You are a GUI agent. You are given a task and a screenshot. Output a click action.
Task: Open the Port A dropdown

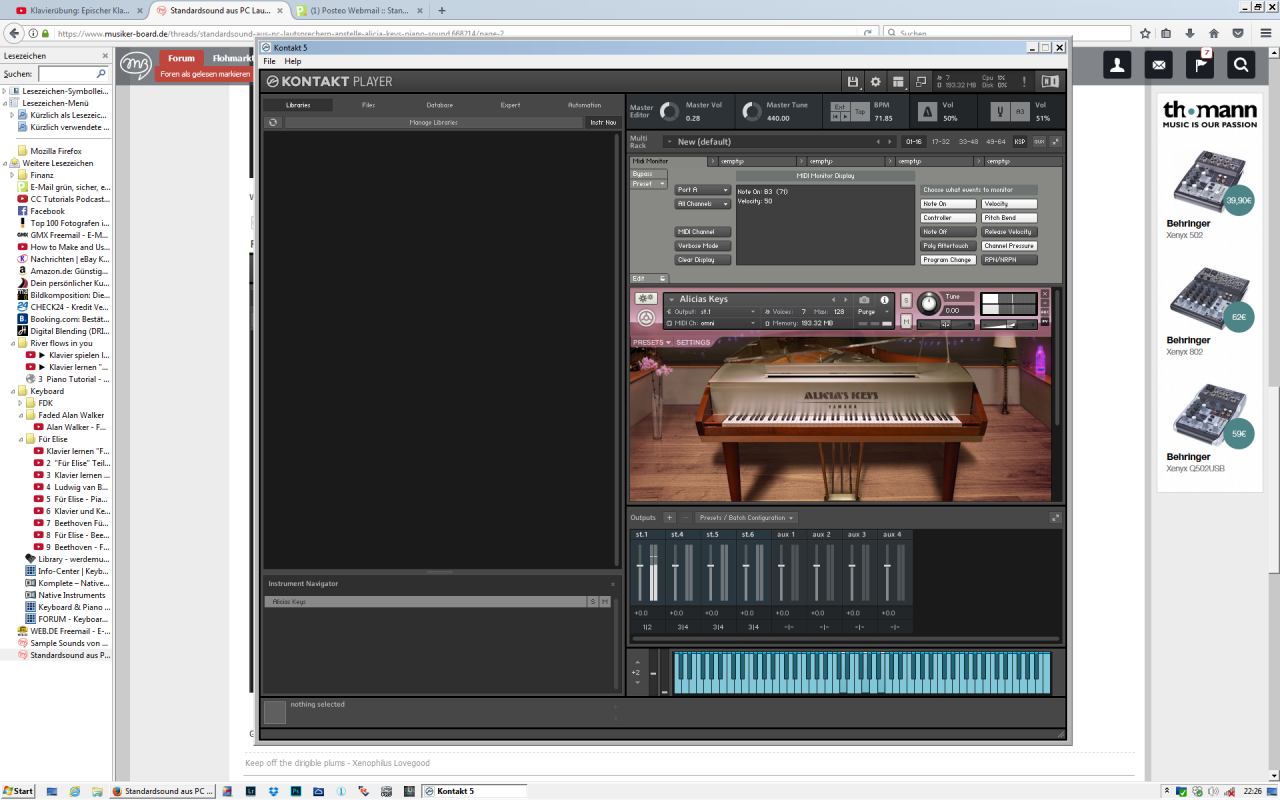(x=703, y=190)
